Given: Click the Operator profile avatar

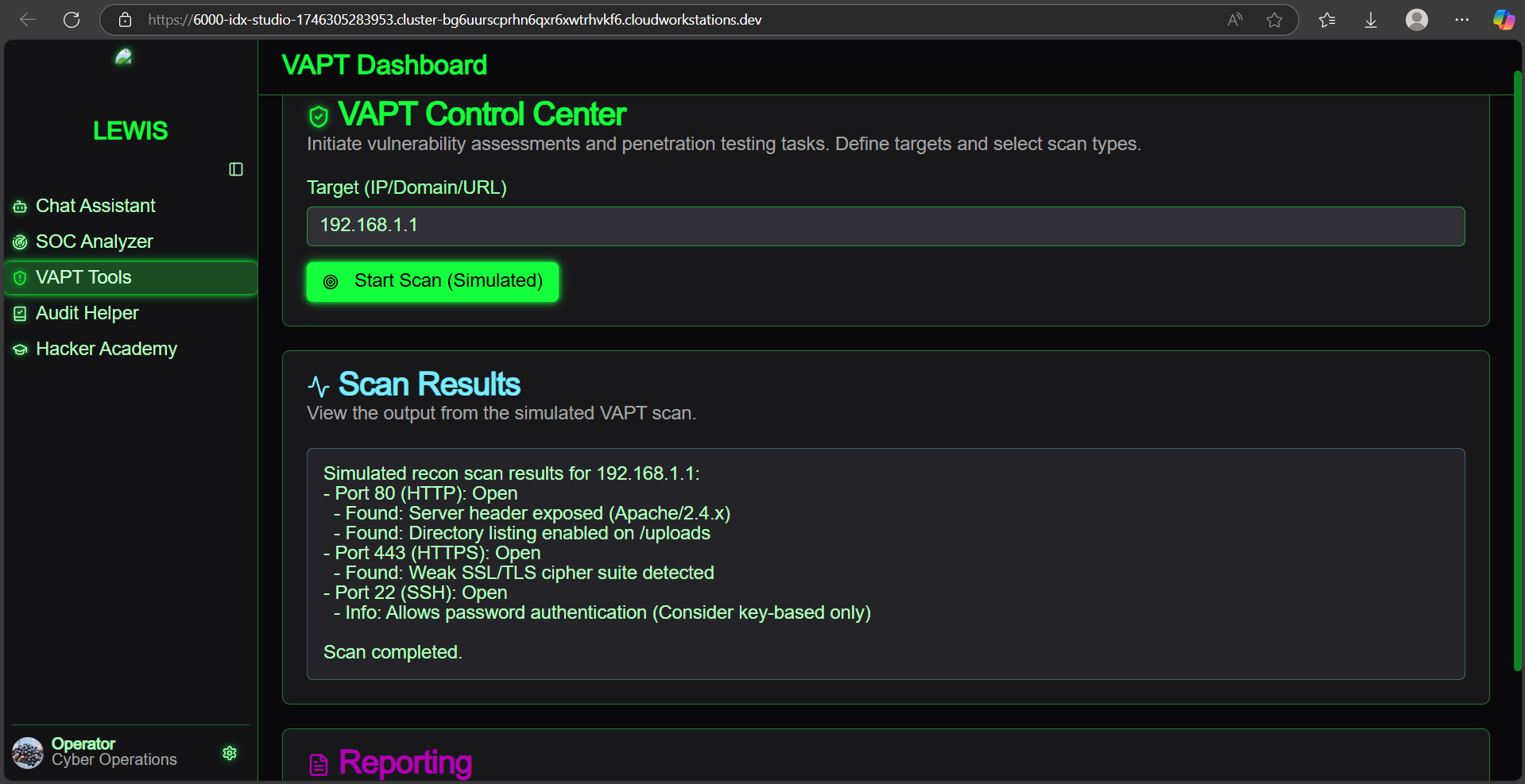Looking at the screenshot, I should pos(28,752).
